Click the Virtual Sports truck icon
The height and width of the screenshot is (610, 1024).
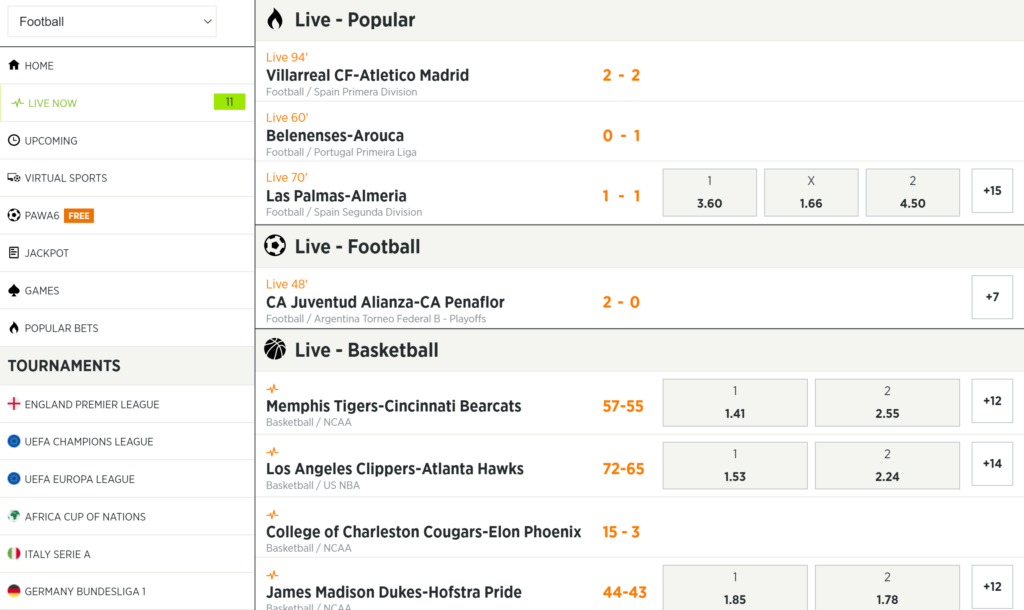click(14, 178)
